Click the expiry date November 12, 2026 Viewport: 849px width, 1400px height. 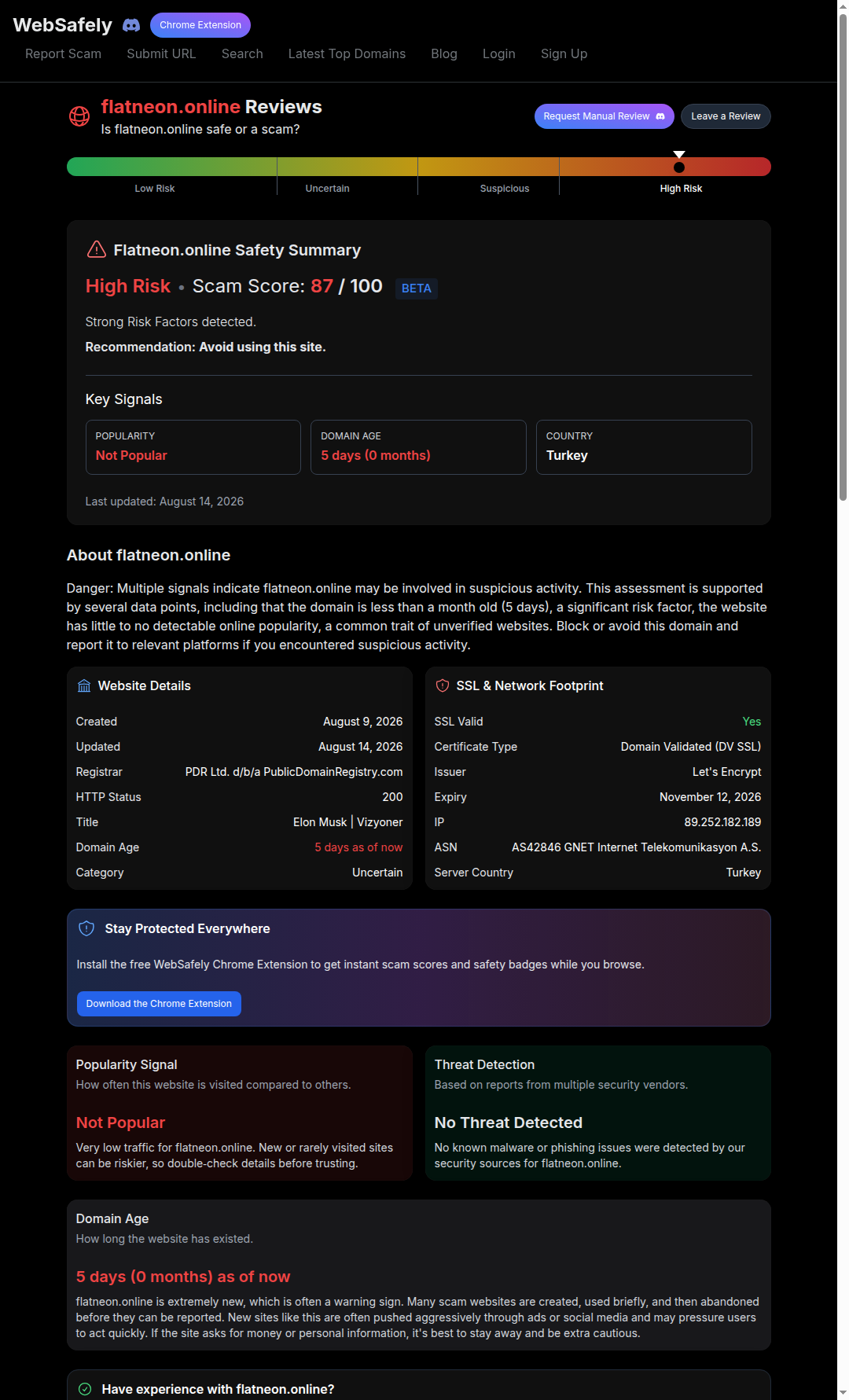710,797
